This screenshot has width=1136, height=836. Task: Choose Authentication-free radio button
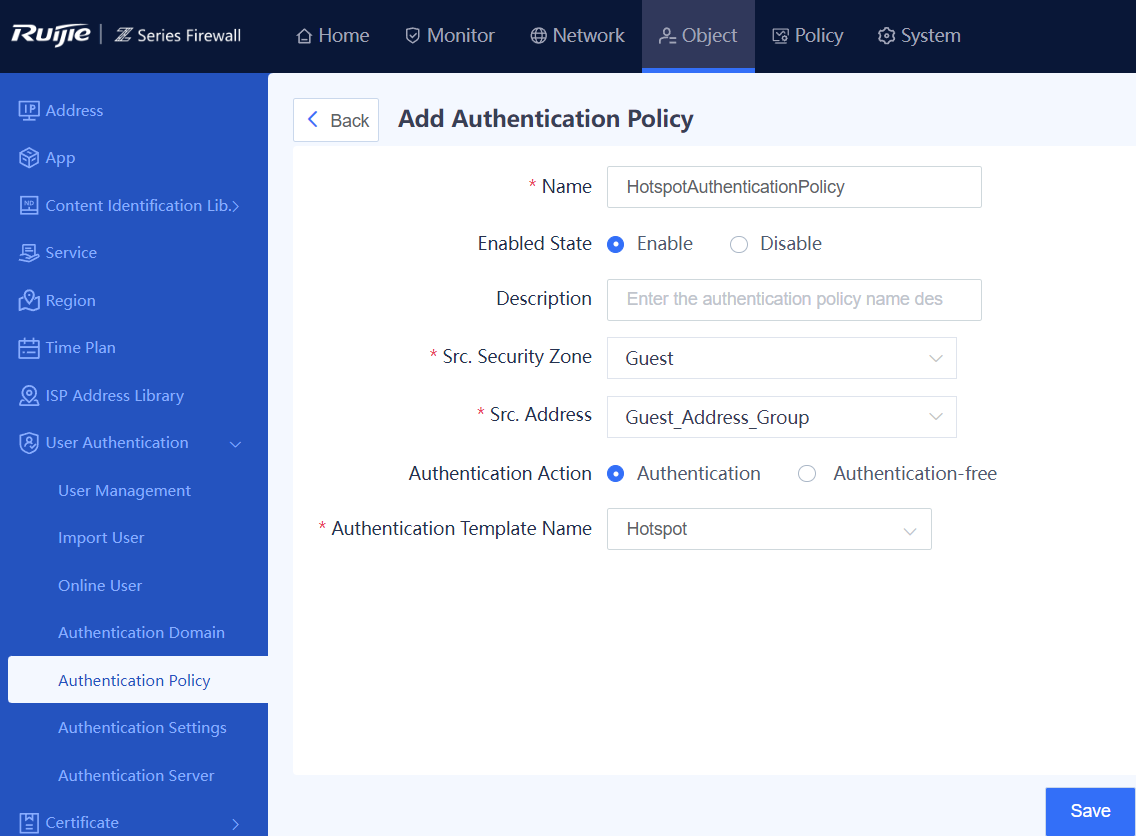tap(807, 474)
